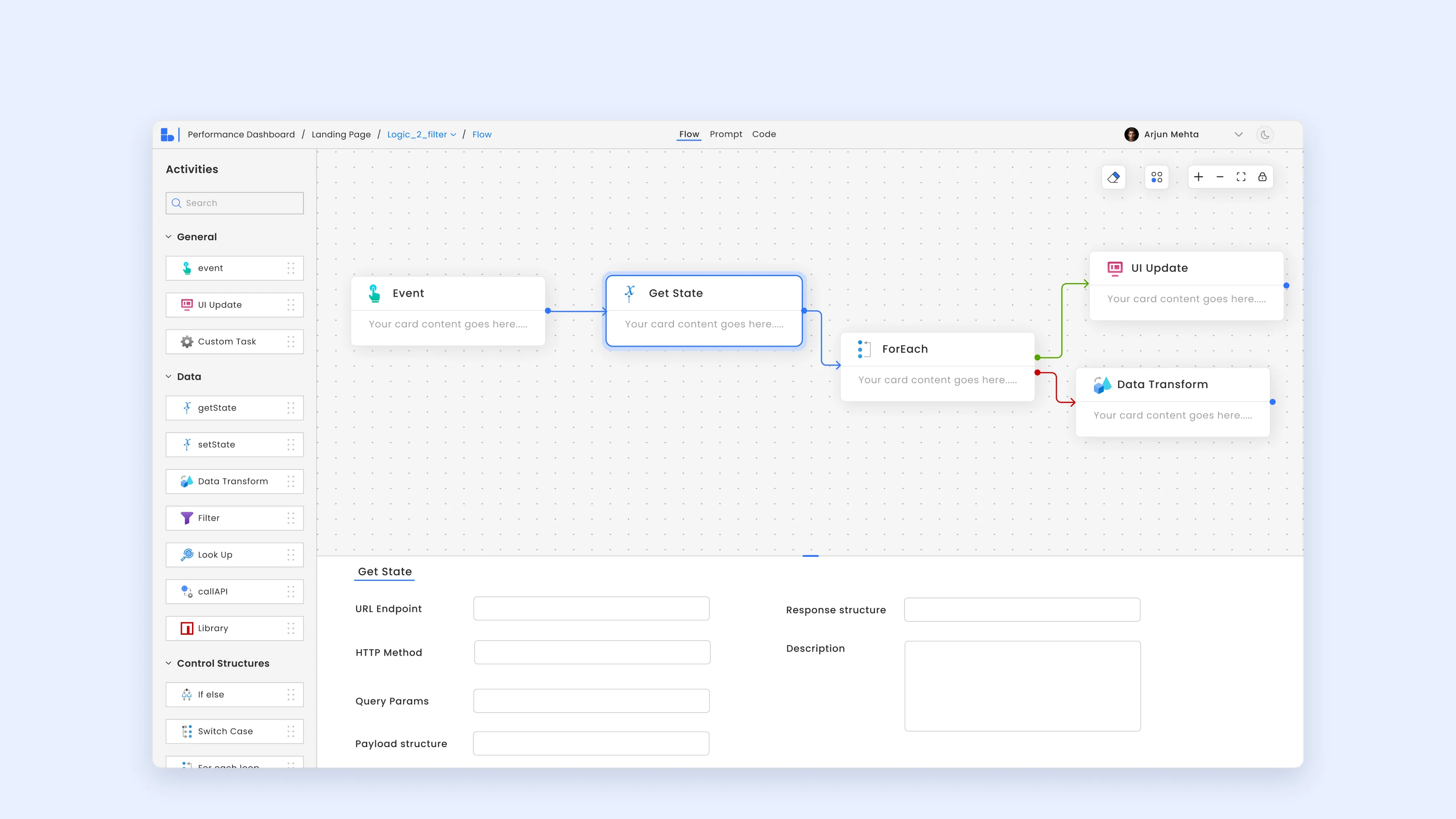Viewport: 1456px width, 819px height.
Task: Click the Custom Task activity item
Action: tap(235, 341)
